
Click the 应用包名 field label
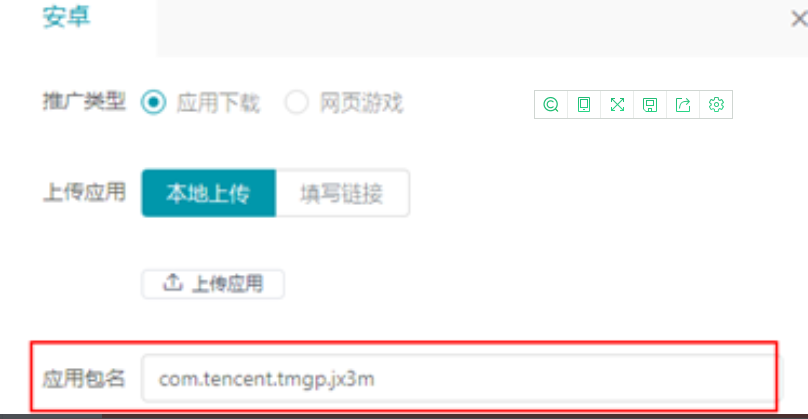point(83,378)
